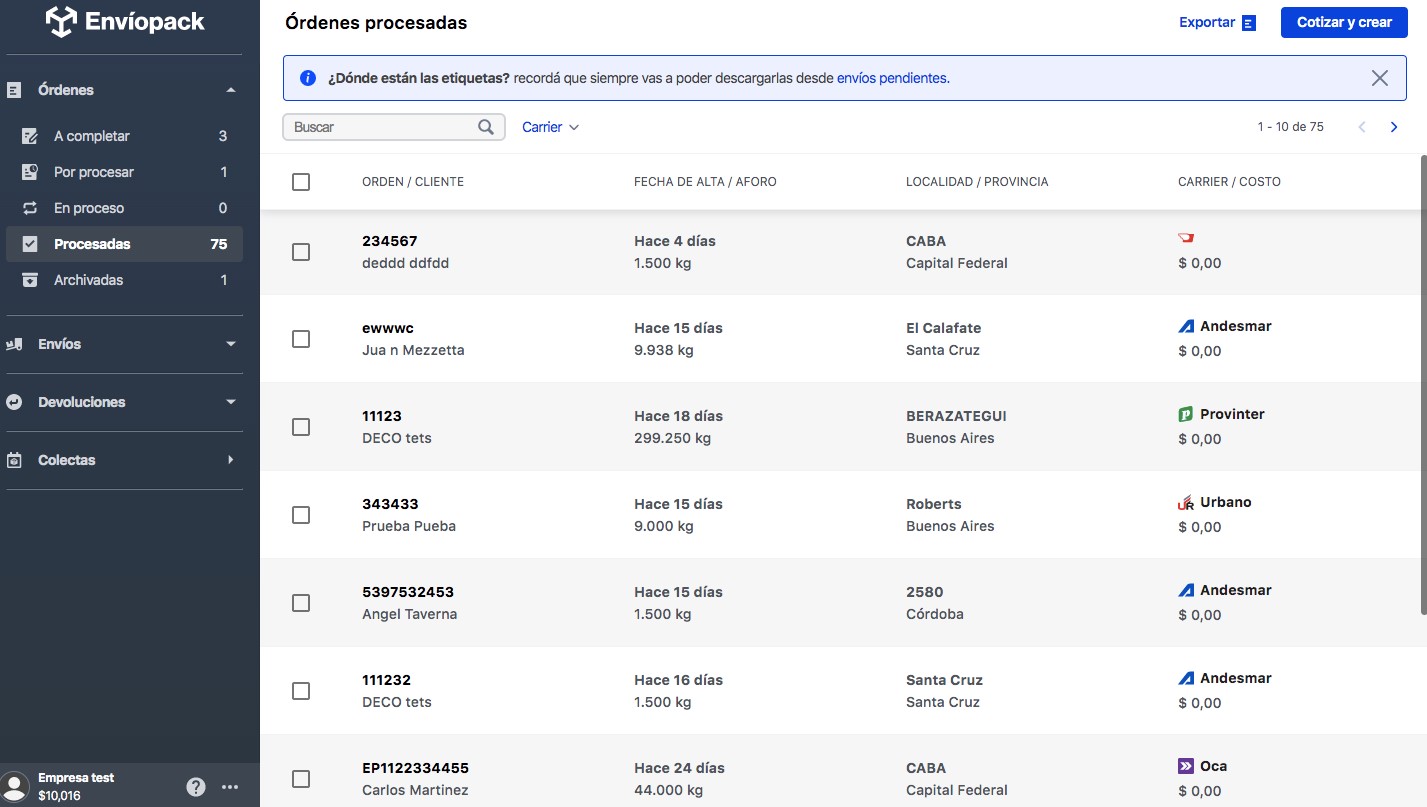Click the CARRIER / COSTO header

[1229, 182]
